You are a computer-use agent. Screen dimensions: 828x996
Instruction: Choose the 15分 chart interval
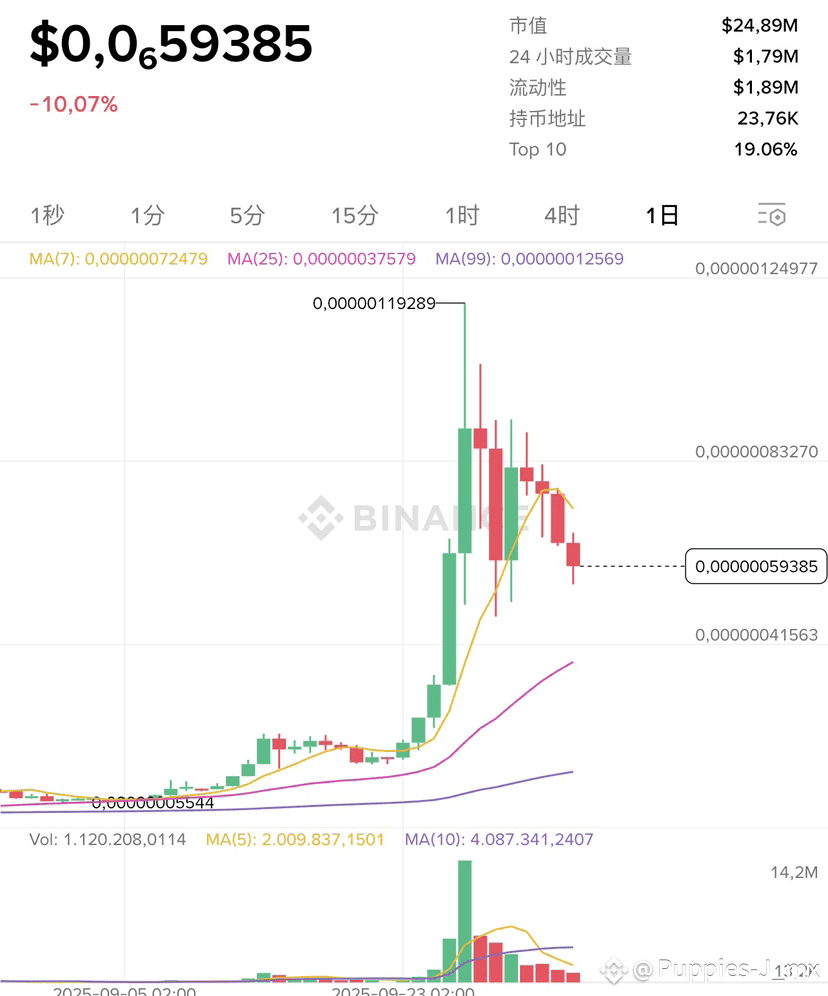[354, 215]
